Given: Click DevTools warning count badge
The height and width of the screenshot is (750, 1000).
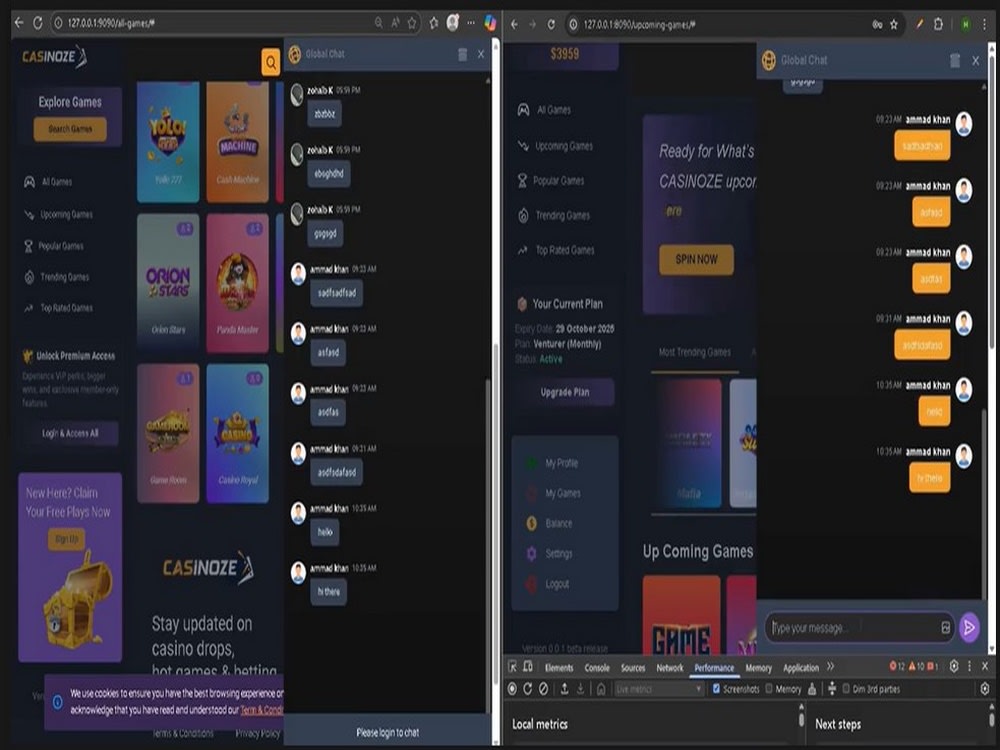Looking at the screenshot, I should (916, 666).
